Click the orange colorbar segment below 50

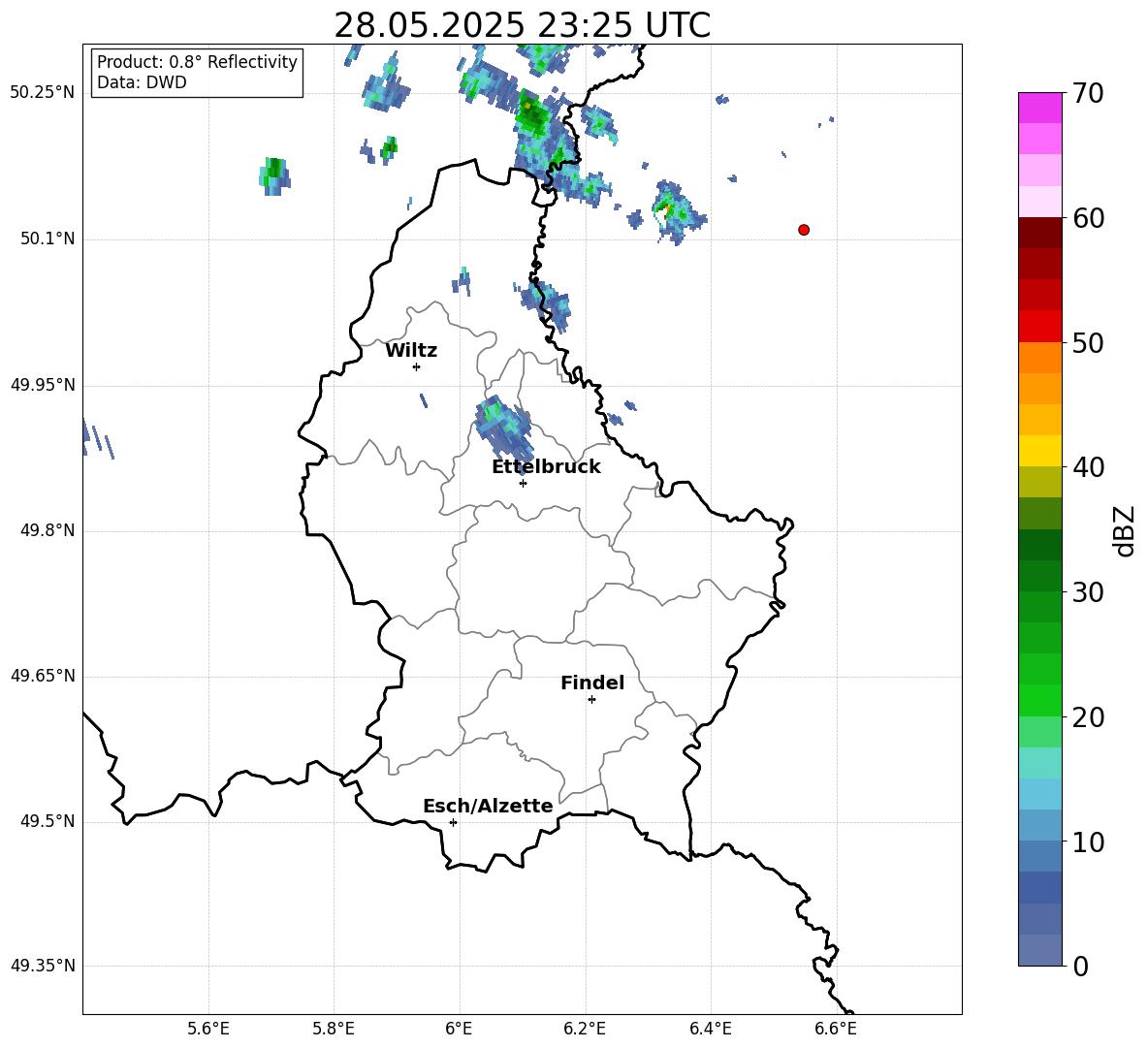pyautogui.click(x=1039, y=358)
